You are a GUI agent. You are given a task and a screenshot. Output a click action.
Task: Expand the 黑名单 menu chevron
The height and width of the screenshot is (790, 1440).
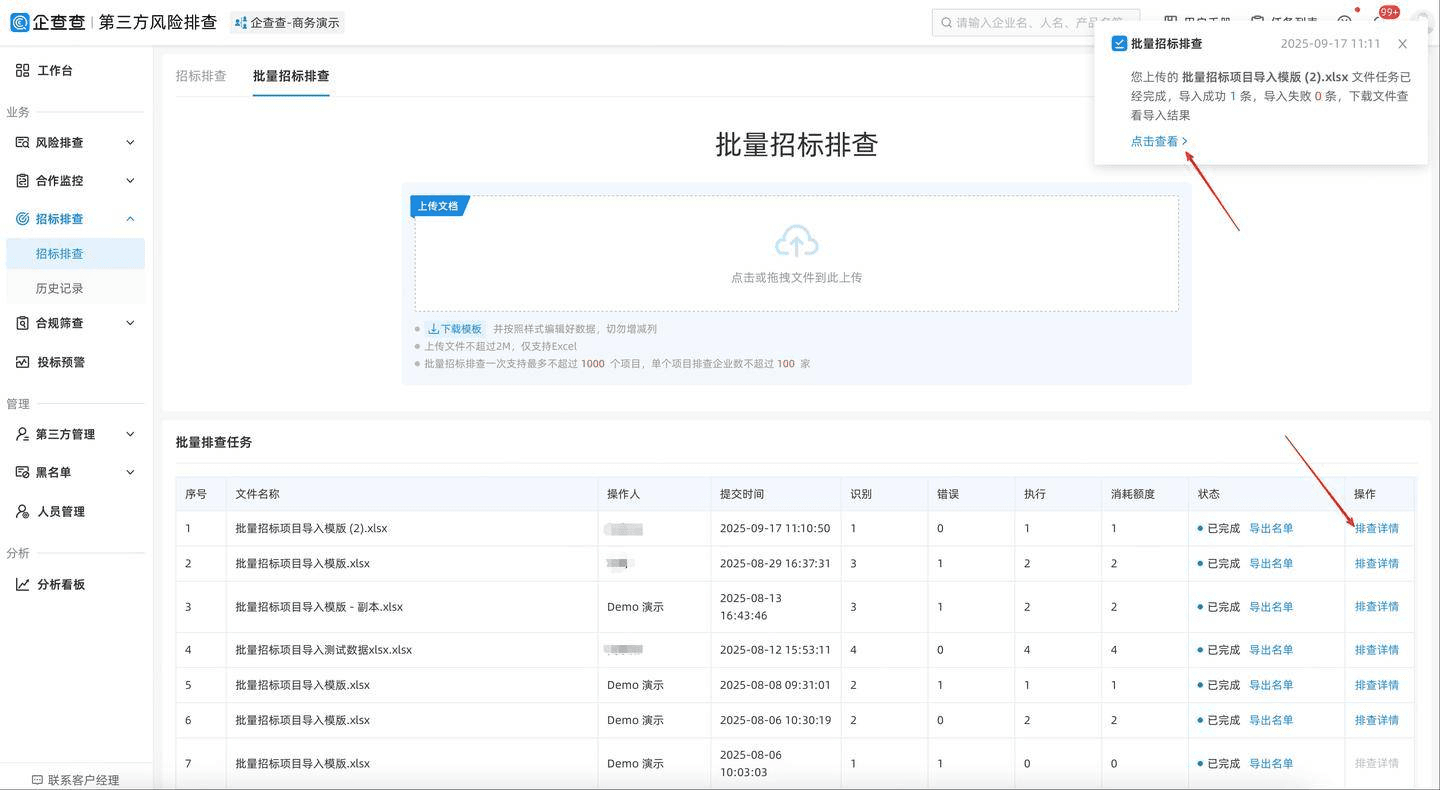[x=130, y=472]
